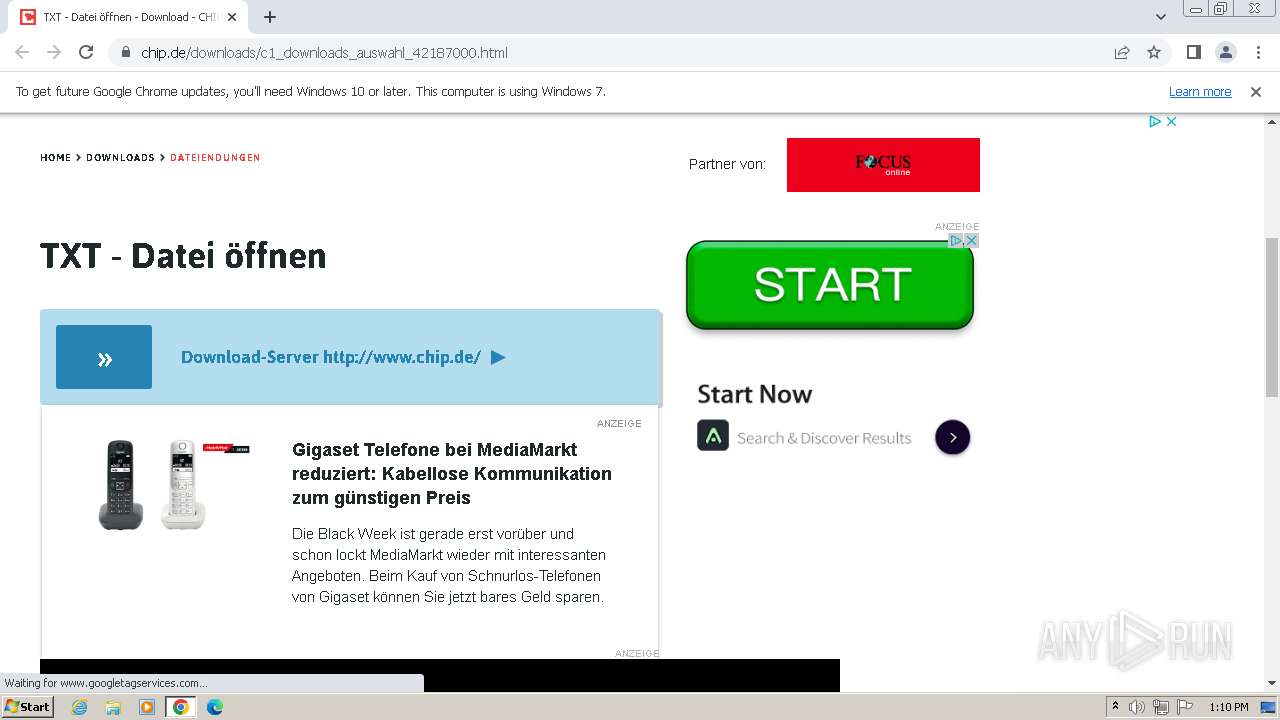
Task: Close the top banner ad X
Action: pos(1172,121)
